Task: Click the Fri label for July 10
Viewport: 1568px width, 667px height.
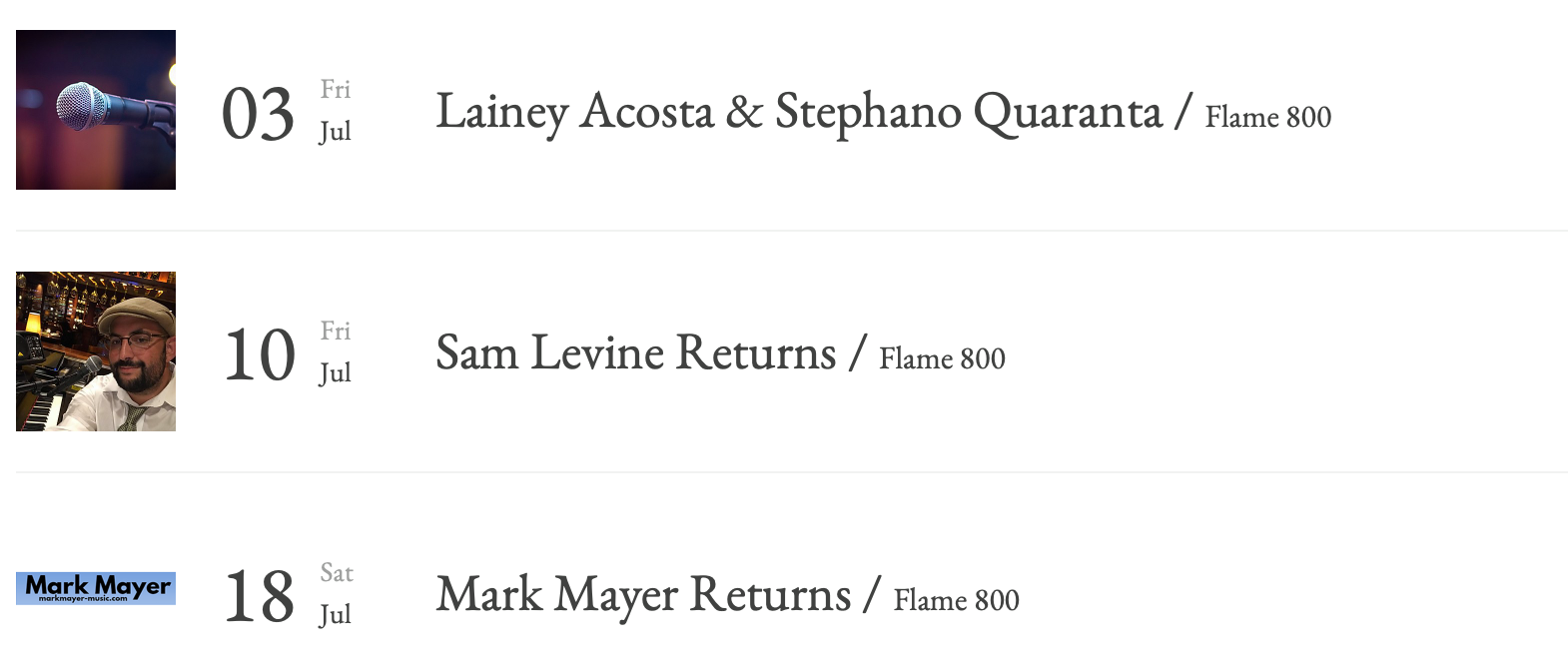Action: 336,331
